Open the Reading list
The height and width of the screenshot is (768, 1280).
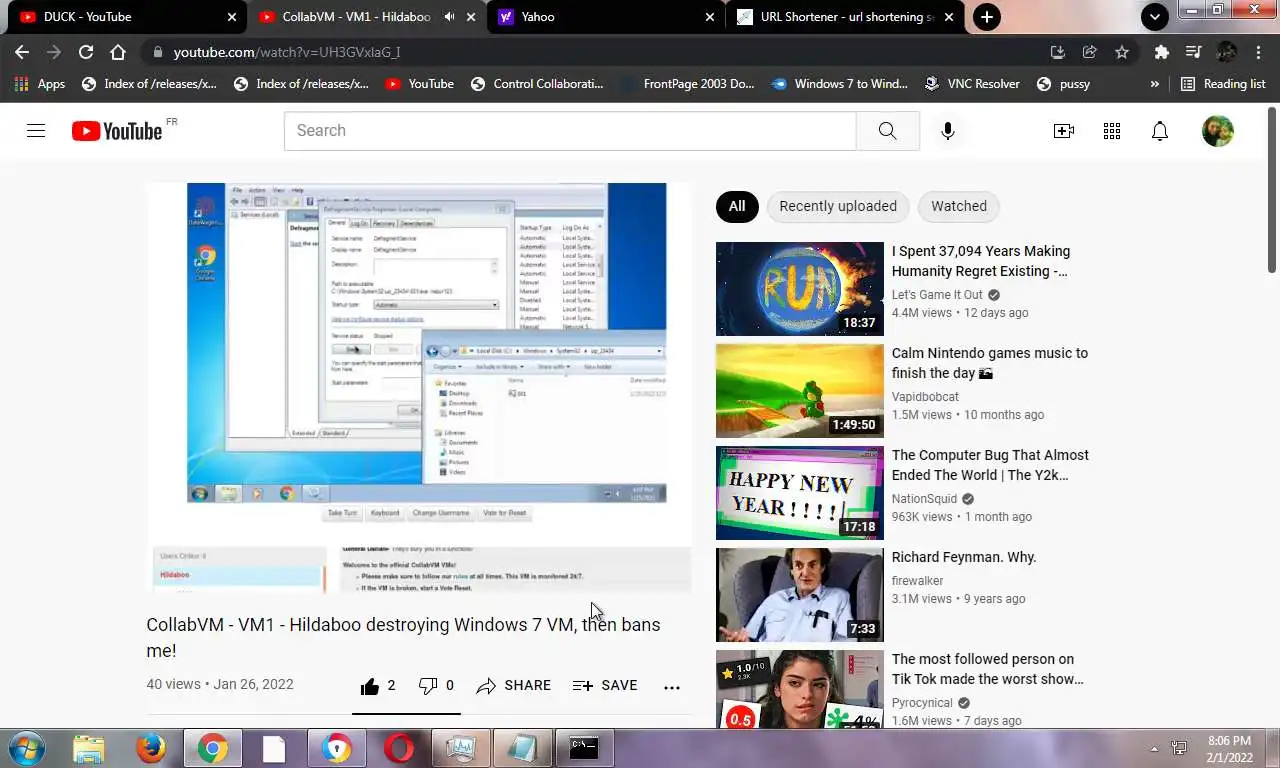tap(1223, 84)
